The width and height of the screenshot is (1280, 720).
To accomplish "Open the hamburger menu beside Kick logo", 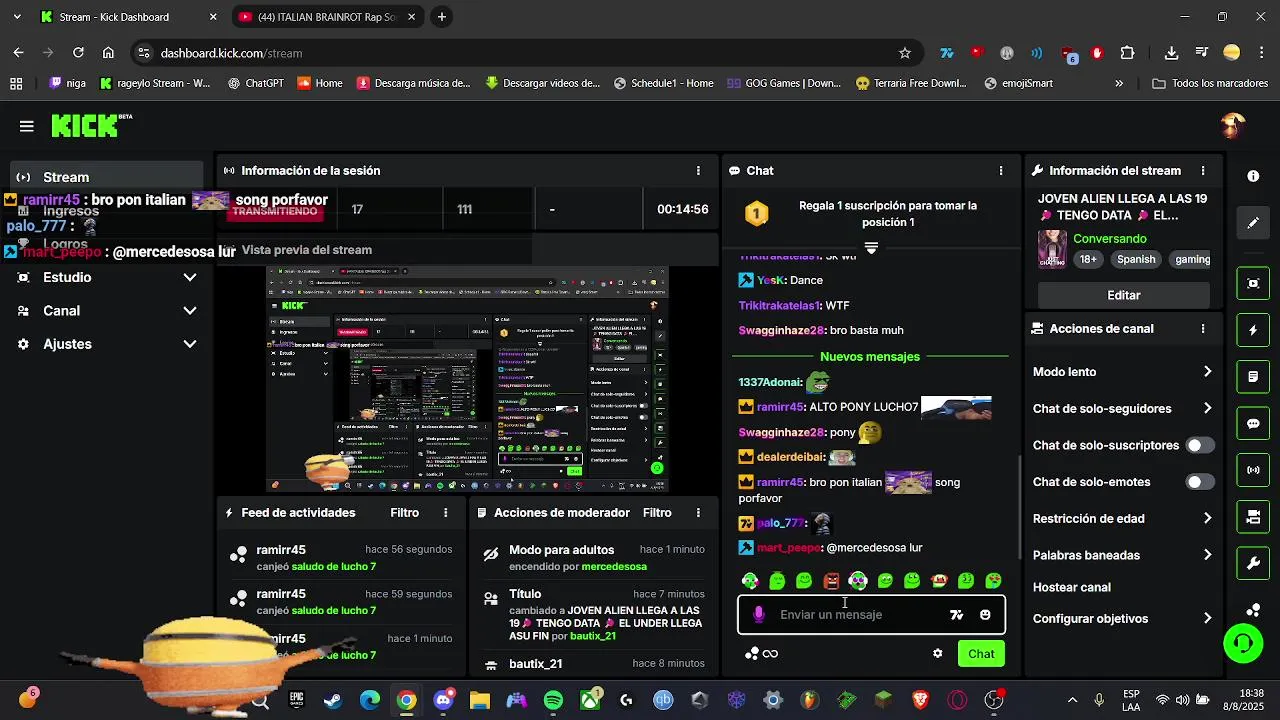I will pyautogui.click(x=27, y=126).
